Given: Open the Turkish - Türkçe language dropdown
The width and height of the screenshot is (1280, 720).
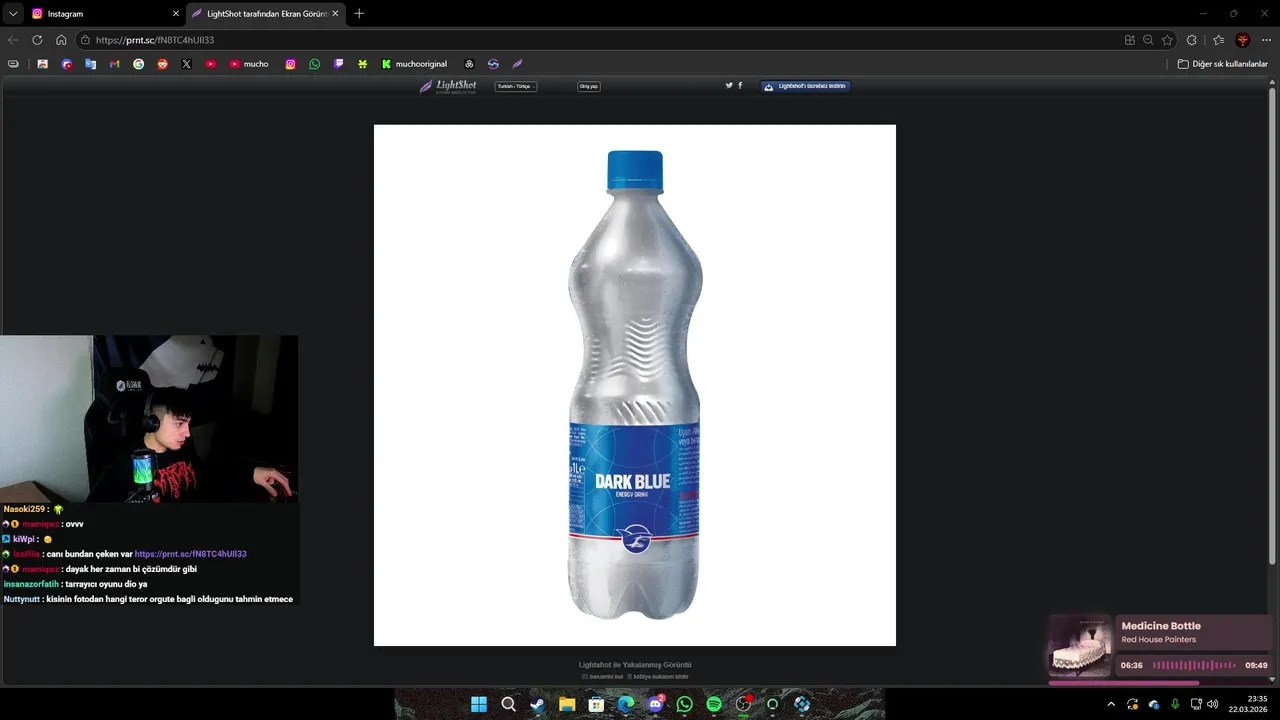Looking at the screenshot, I should tap(516, 86).
